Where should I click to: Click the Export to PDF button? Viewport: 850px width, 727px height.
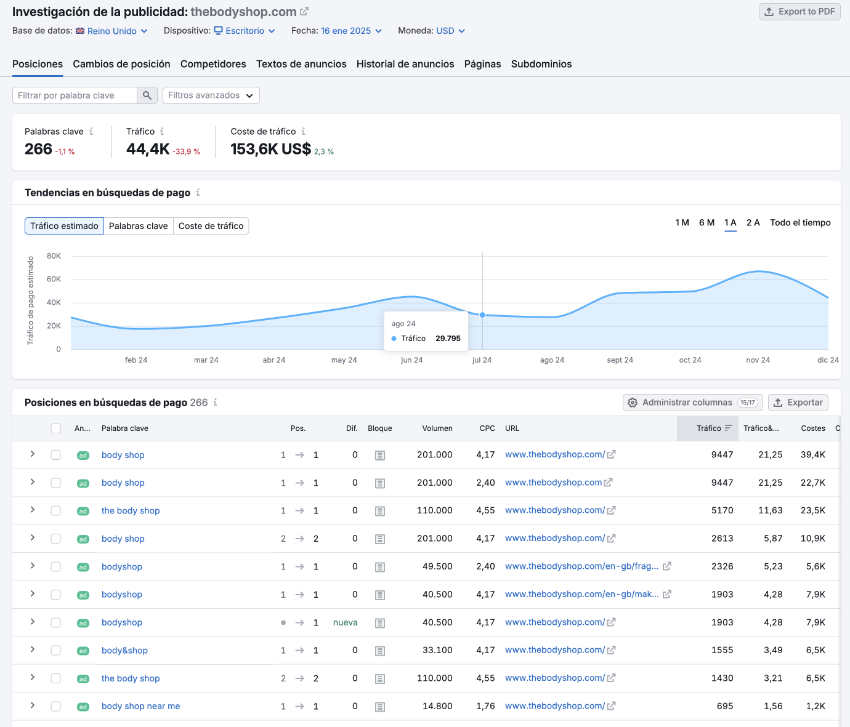pos(800,11)
